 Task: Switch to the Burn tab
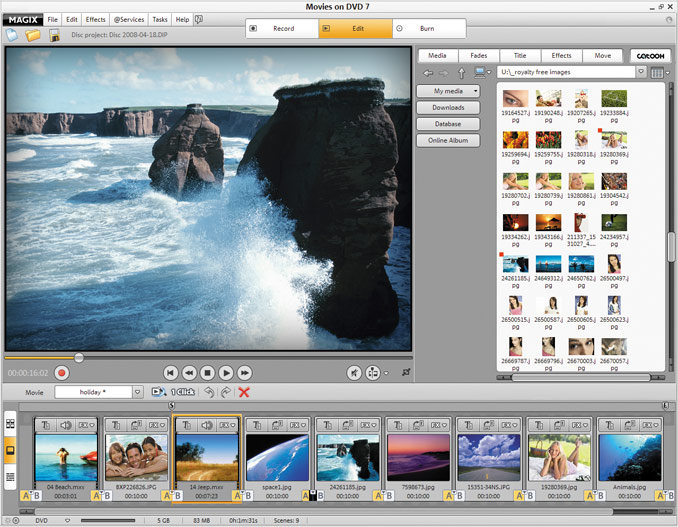428,28
